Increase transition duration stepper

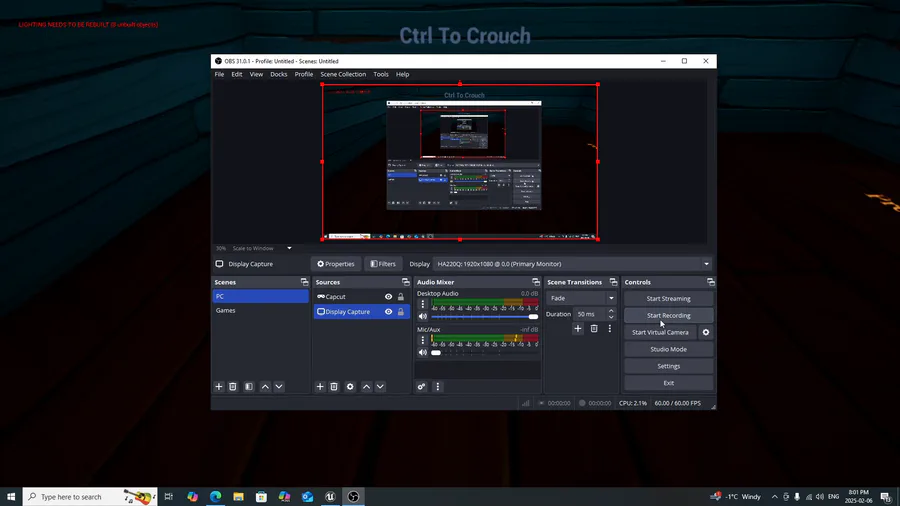click(x=611, y=311)
